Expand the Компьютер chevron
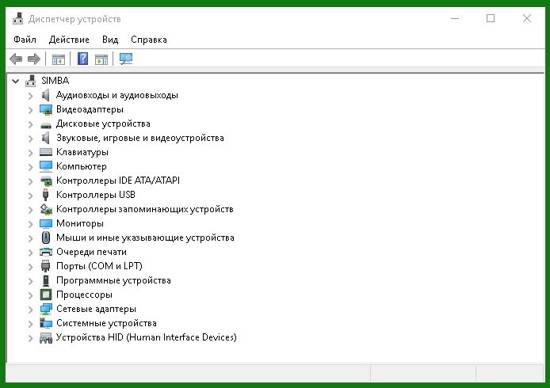550x388 pixels. (31, 167)
